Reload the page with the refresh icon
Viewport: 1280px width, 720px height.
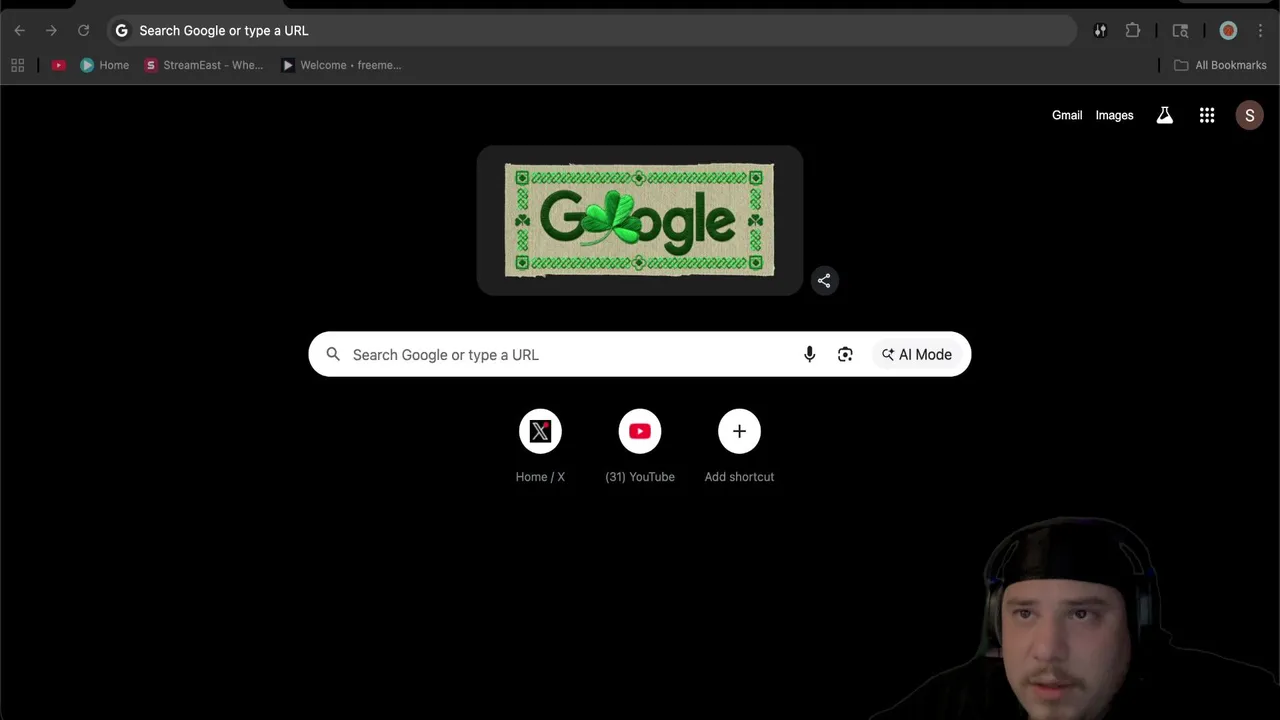tap(83, 31)
